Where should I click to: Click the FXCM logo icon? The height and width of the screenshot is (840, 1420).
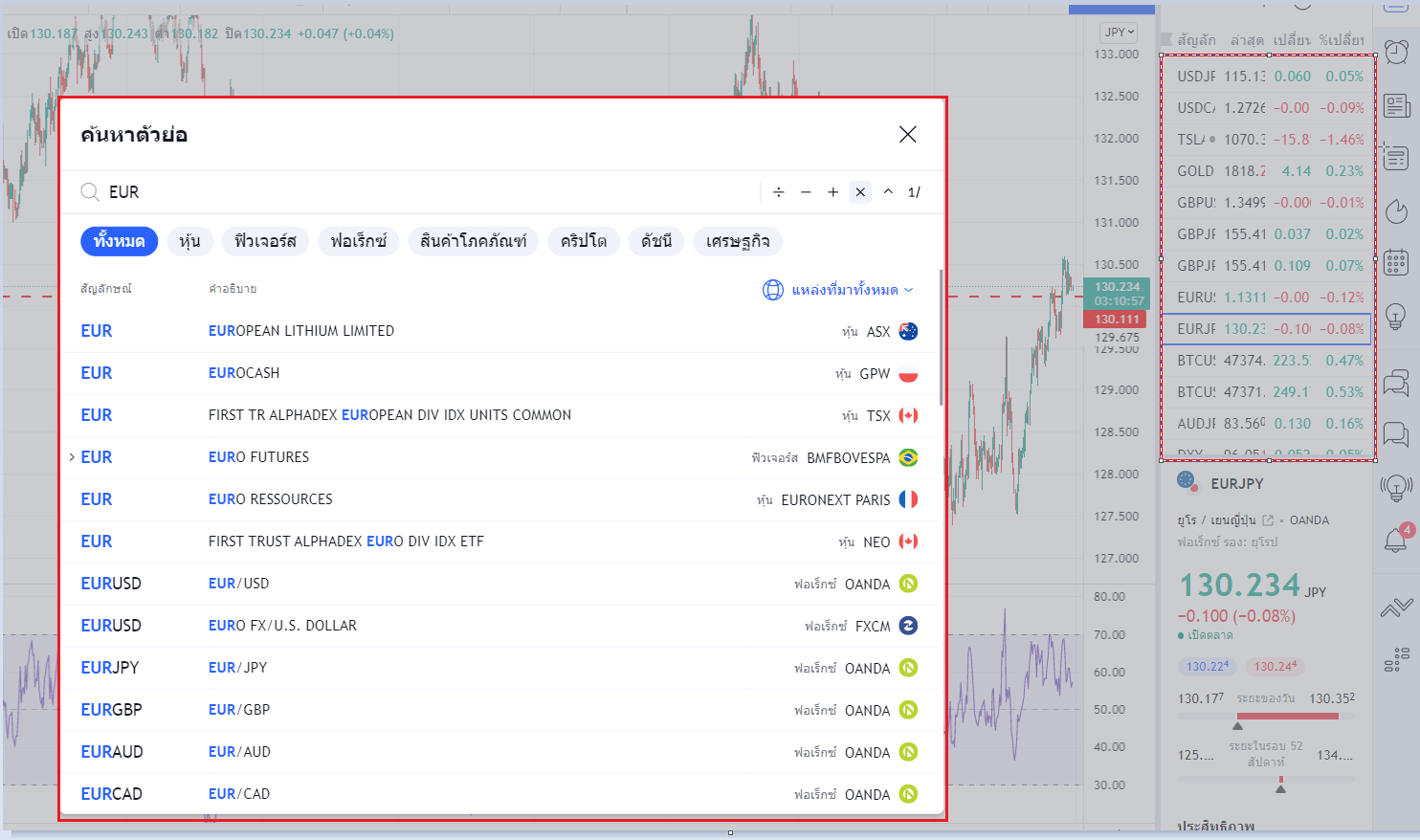tap(909, 626)
